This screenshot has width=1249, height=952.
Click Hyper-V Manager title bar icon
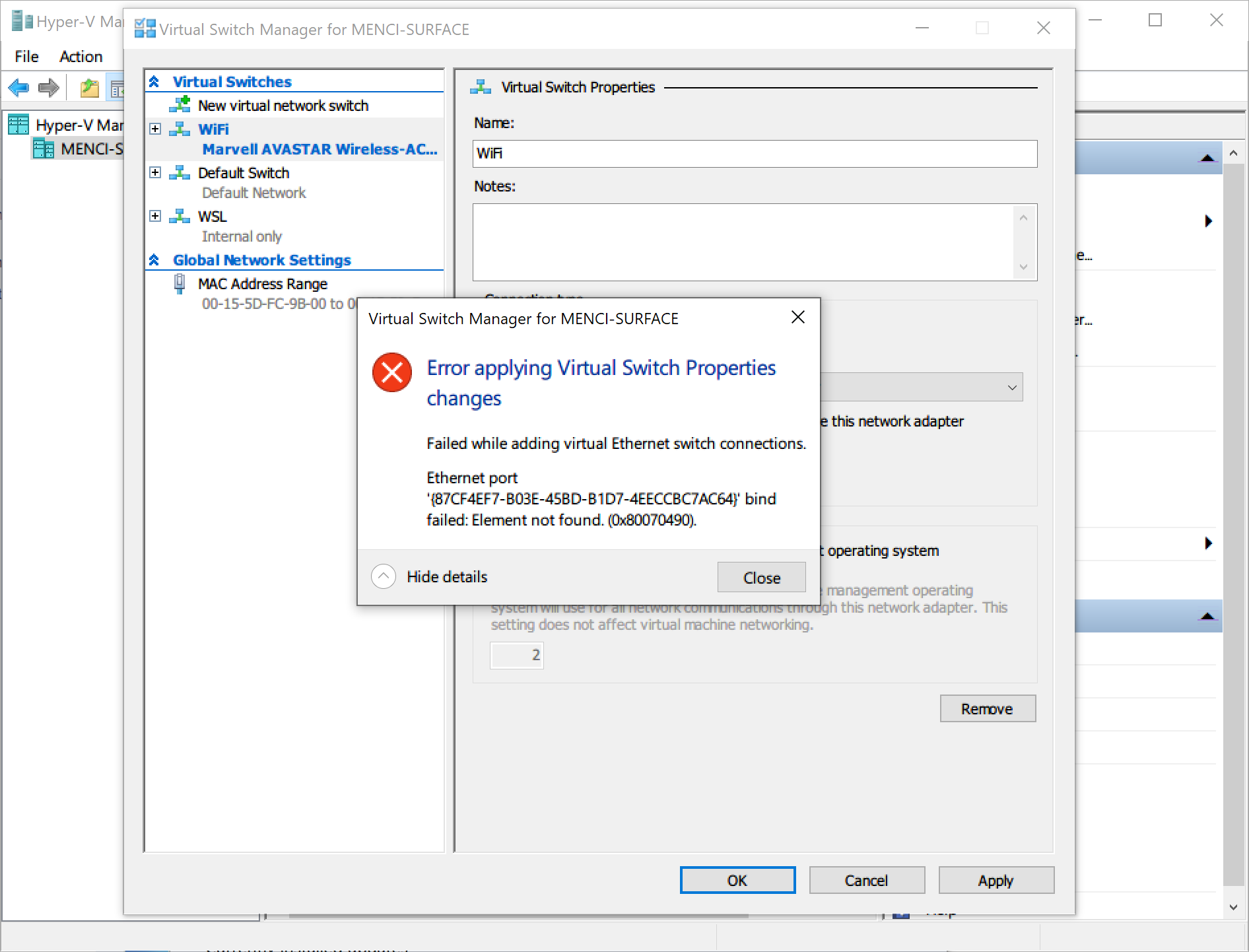tap(22, 21)
